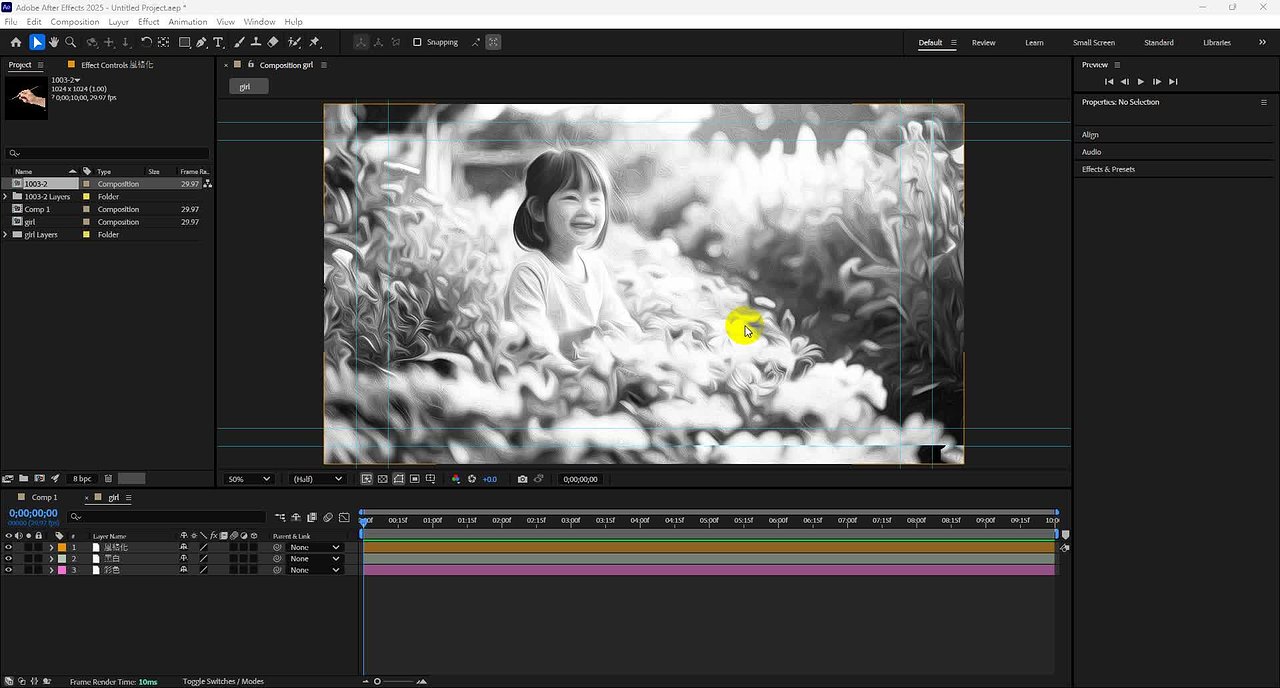Switch to the Comp 1 timeline tab
The image size is (1280, 688).
click(44, 497)
